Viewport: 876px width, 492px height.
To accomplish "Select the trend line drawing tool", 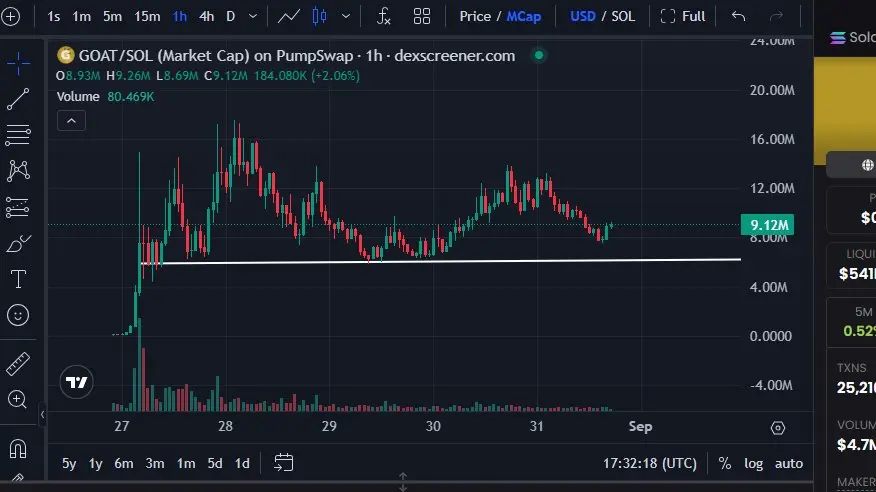I will click(x=18, y=99).
